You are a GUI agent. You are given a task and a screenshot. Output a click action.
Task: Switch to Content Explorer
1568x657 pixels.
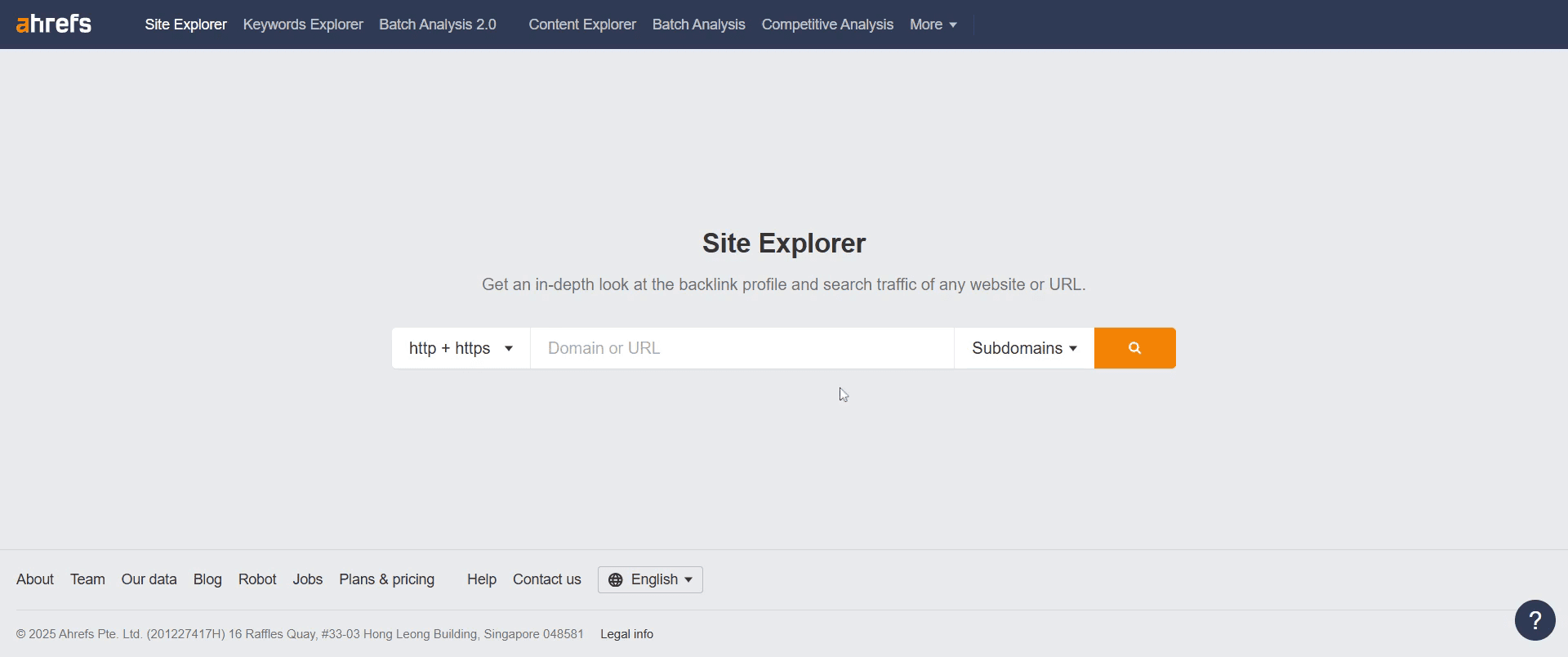(582, 25)
